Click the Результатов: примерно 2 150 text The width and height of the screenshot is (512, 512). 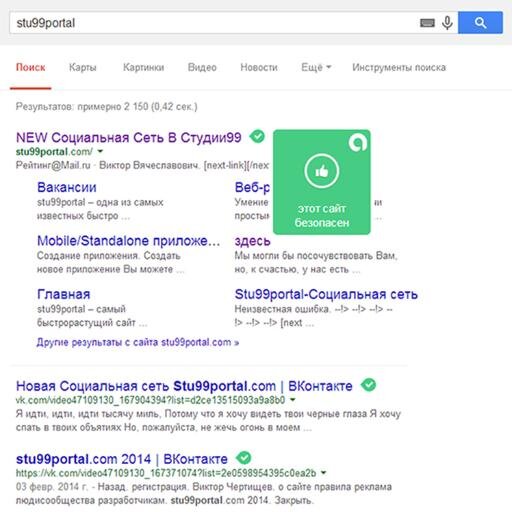pos(106,107)
